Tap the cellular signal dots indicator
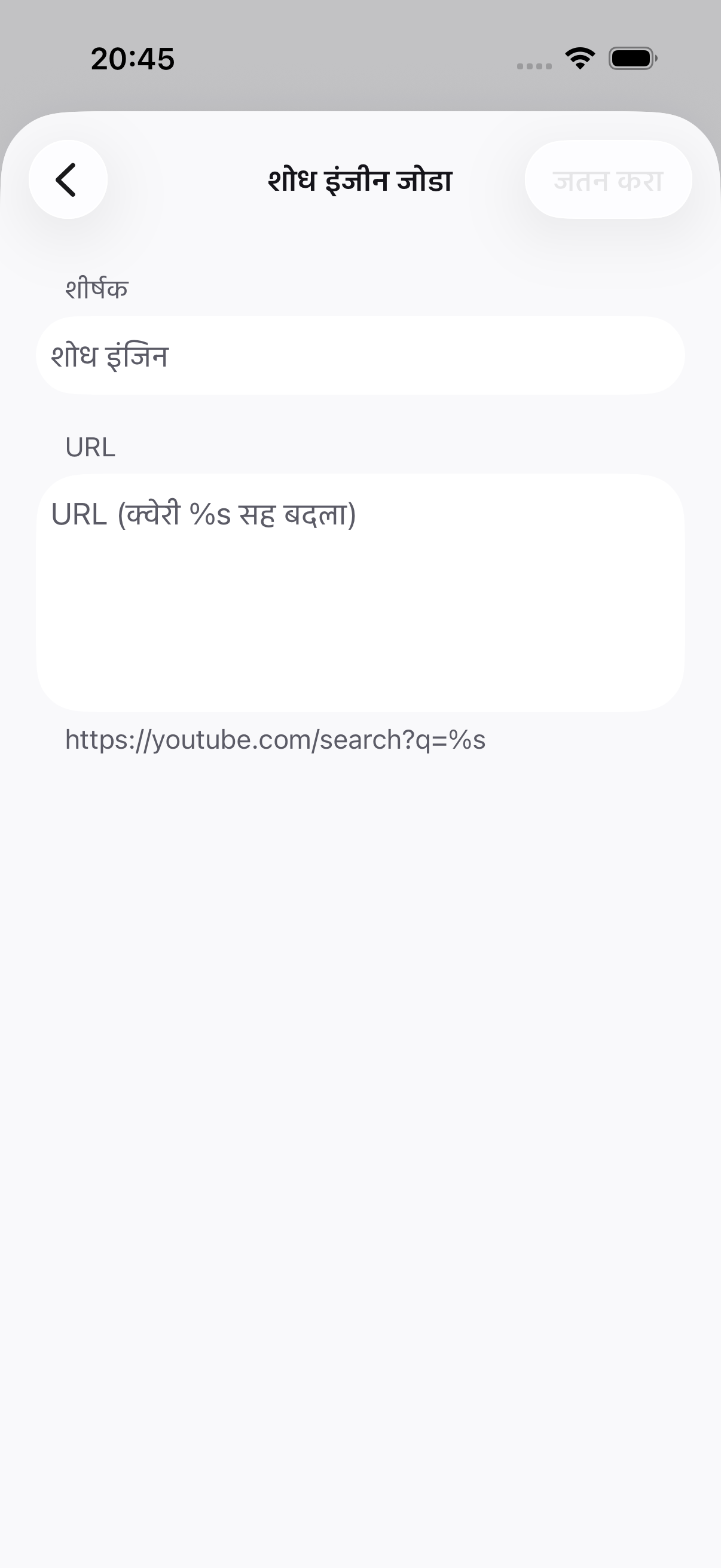 click(x=534, y=66)
